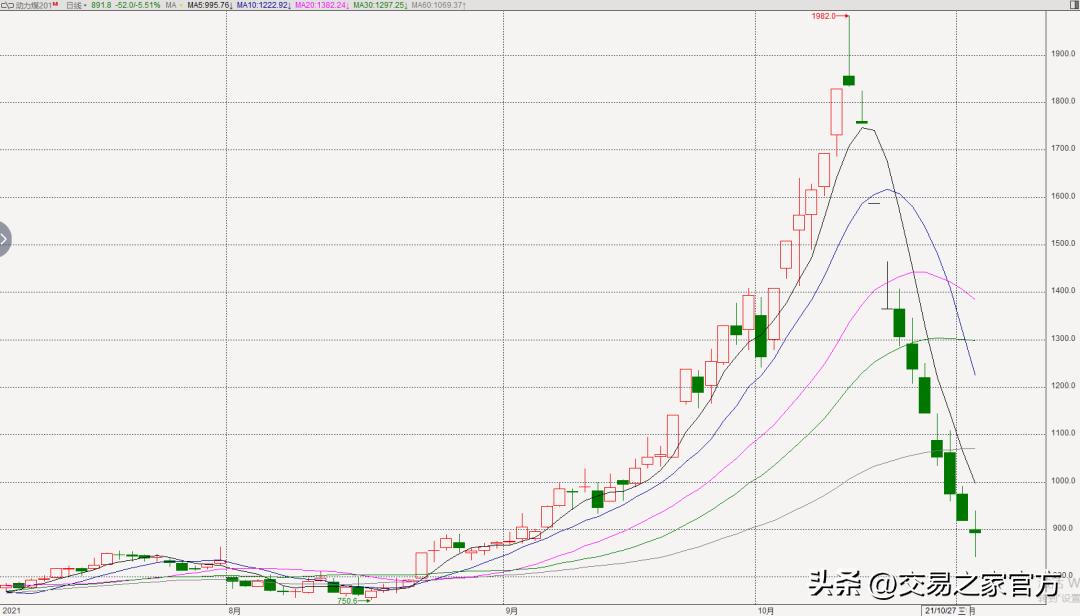The height and width of the screenshot is (616, 1080).
Task: Click the 10月 time axis label
Action: click(x=765, y=610)
